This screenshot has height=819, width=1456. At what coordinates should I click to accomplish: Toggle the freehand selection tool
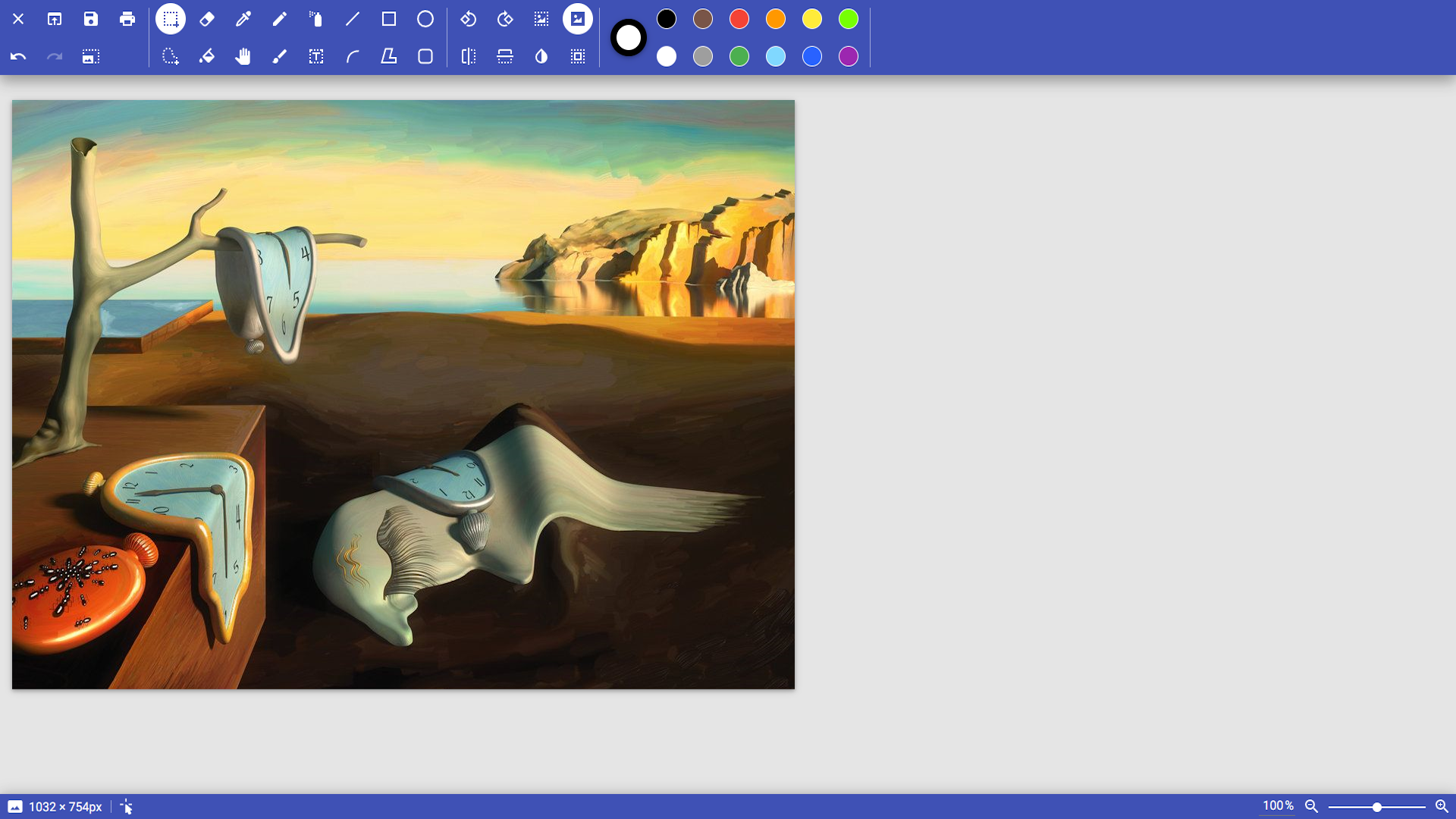(171, 56)
